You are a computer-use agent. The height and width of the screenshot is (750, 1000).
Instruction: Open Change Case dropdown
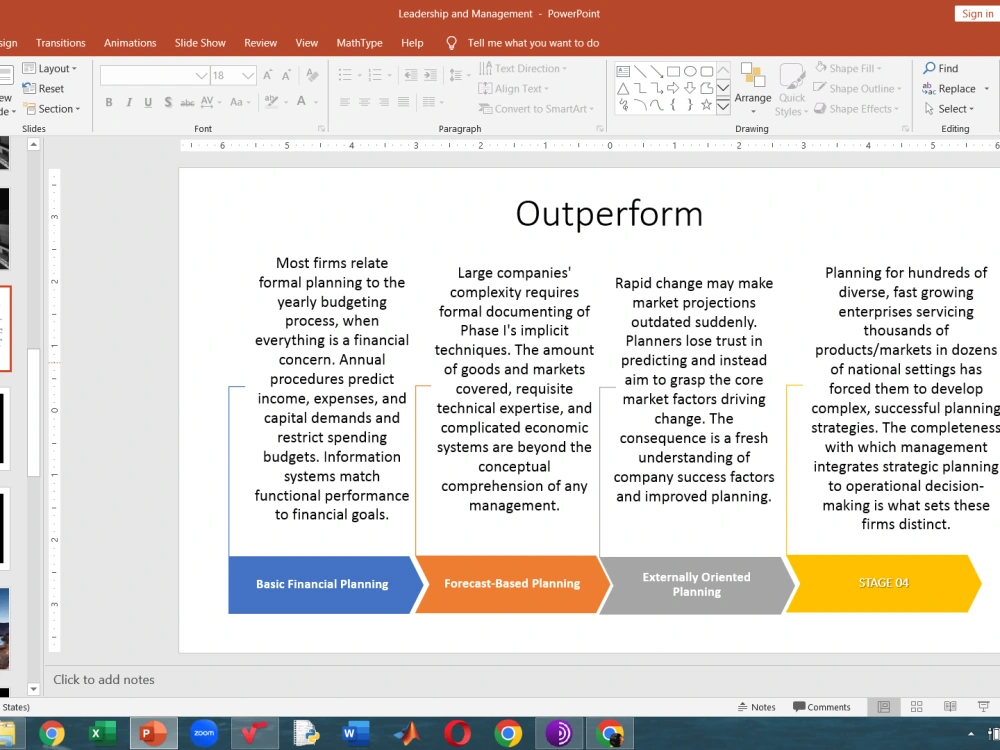pyautogui.click(x=240, y=102)
